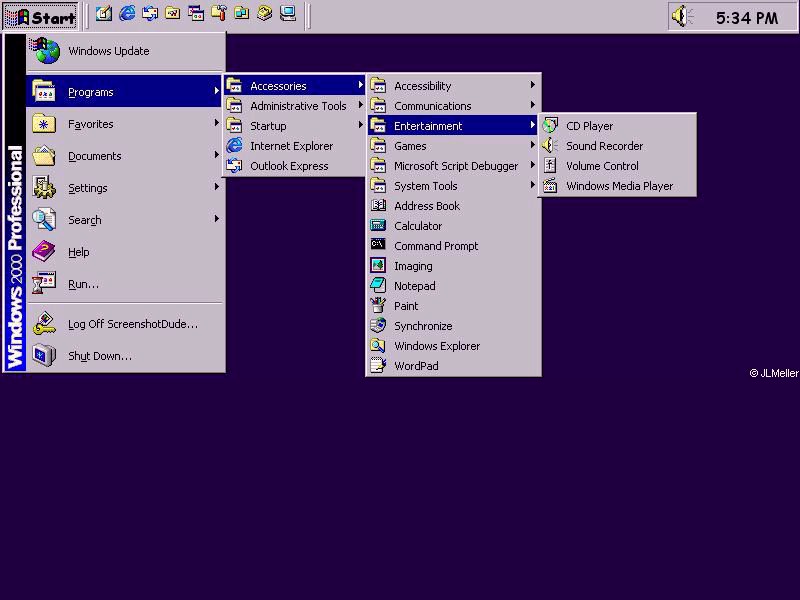
Task: Launch the Imaging program
Action: [x=453, y=266]
